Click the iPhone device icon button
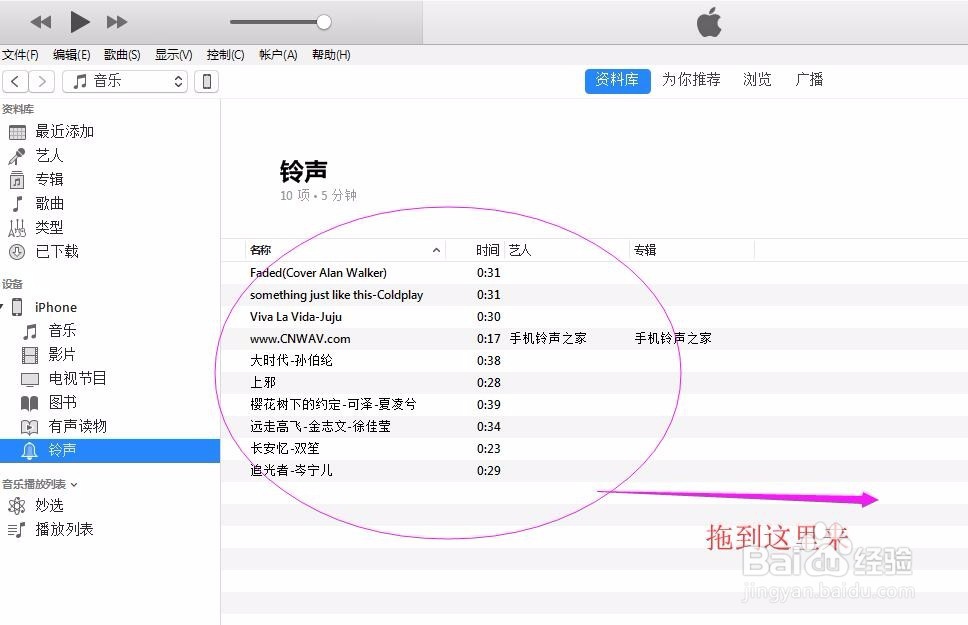This screenshot has width=968, height=625. pyautogui.click(x=207, y=81)
